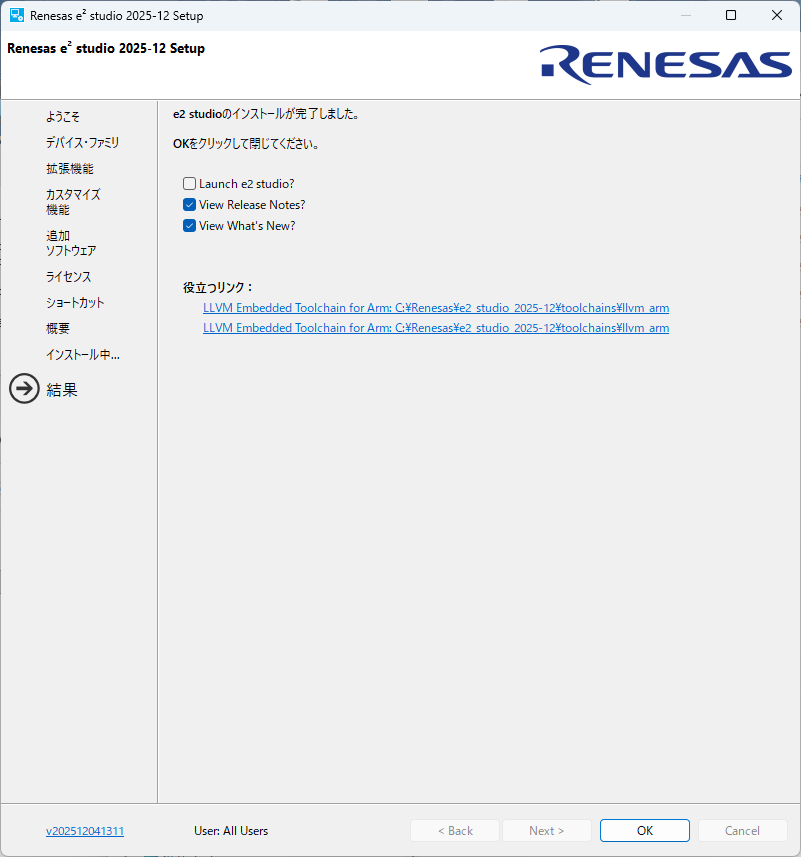Click the arrow icon beside 結果
801x857 pixels.
tap(24, 389)
